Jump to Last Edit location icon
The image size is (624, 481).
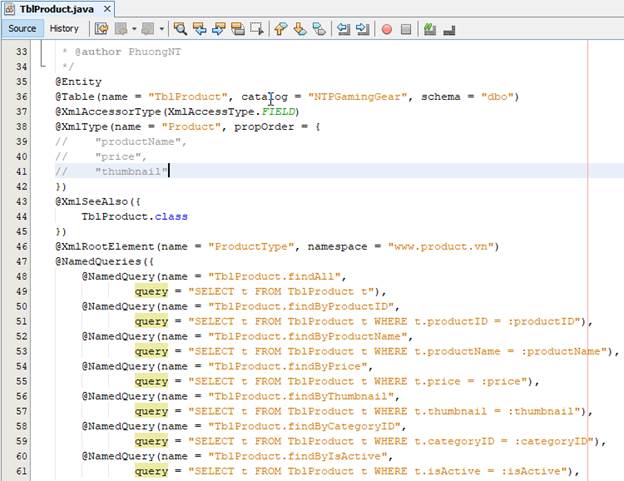pos(101,29)
